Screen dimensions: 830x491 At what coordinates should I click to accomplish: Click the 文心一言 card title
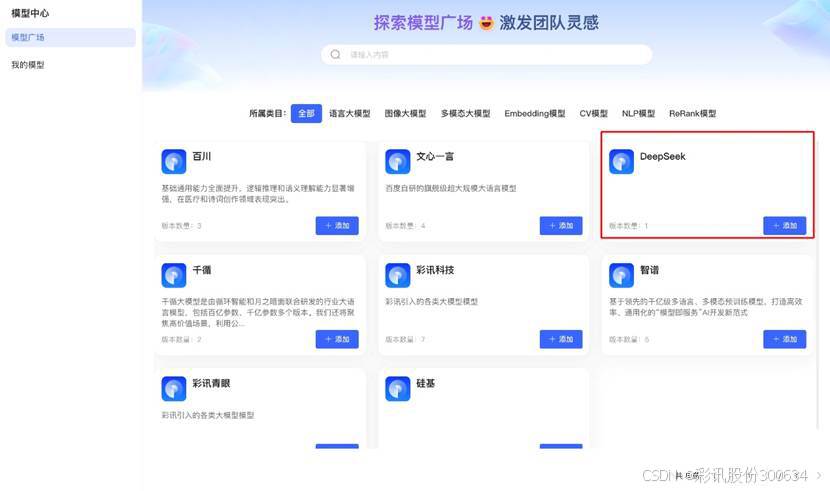(435, 156)
